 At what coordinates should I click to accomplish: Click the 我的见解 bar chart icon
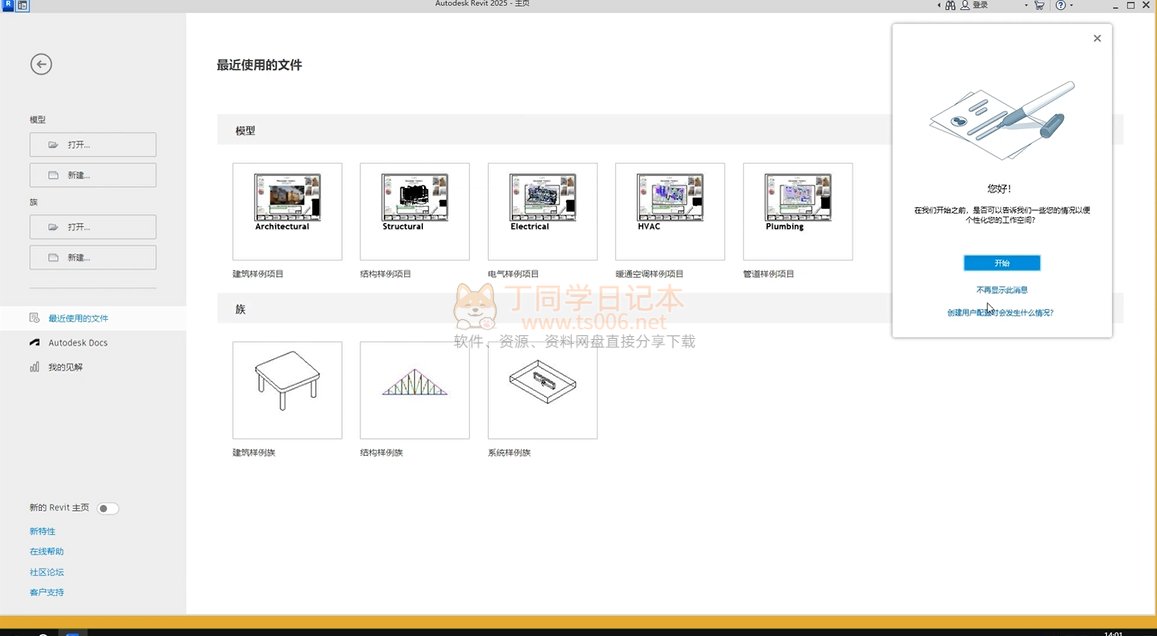click(x=35, y=367)
